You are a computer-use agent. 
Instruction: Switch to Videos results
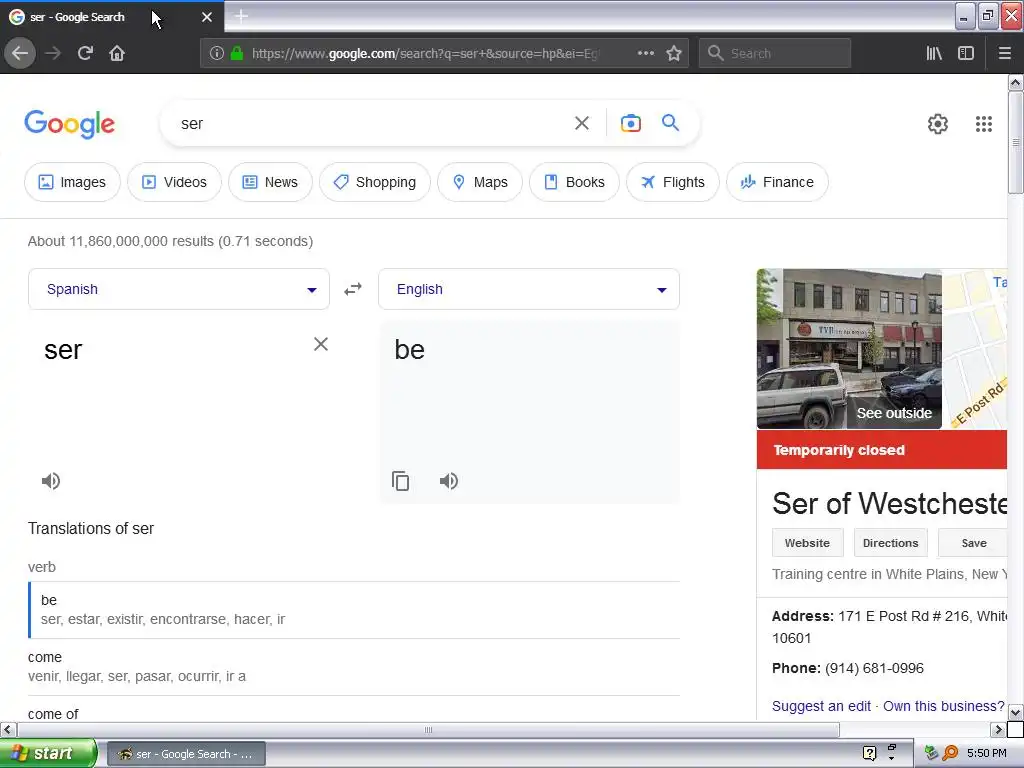(174, 182)
